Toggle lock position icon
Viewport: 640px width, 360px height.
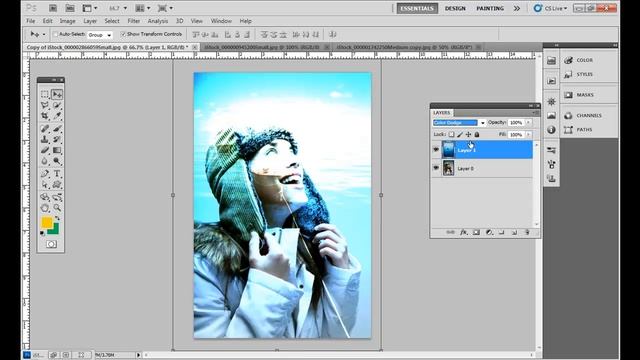(468, 134)
